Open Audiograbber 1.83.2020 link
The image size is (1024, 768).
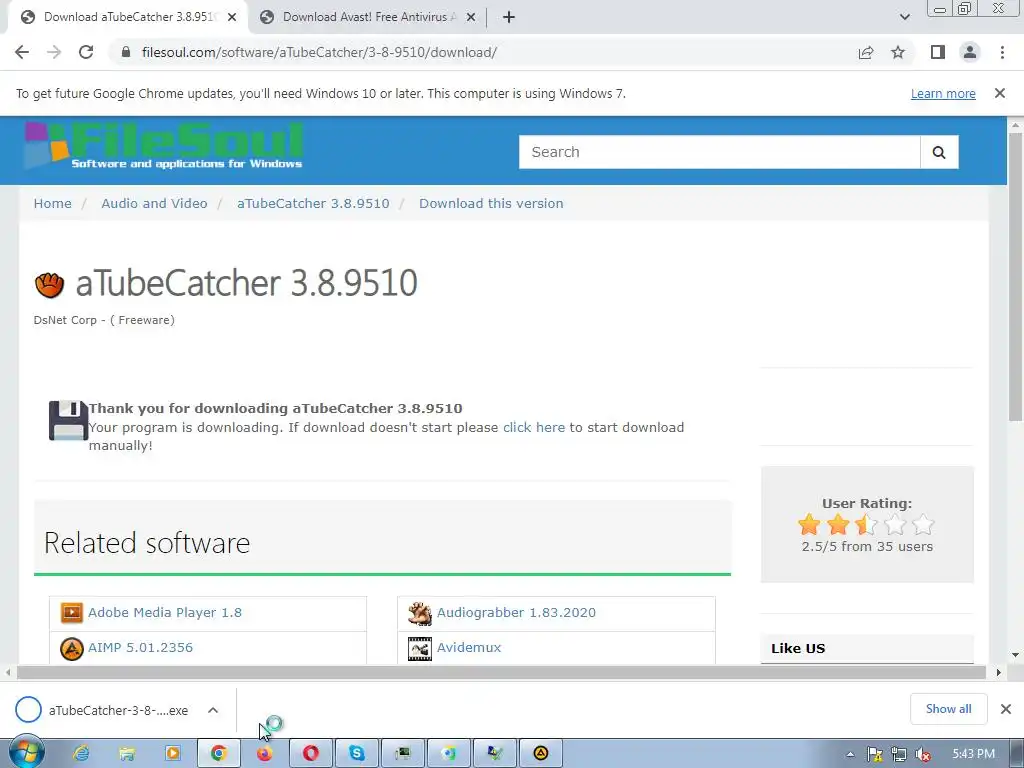point(516,613)
